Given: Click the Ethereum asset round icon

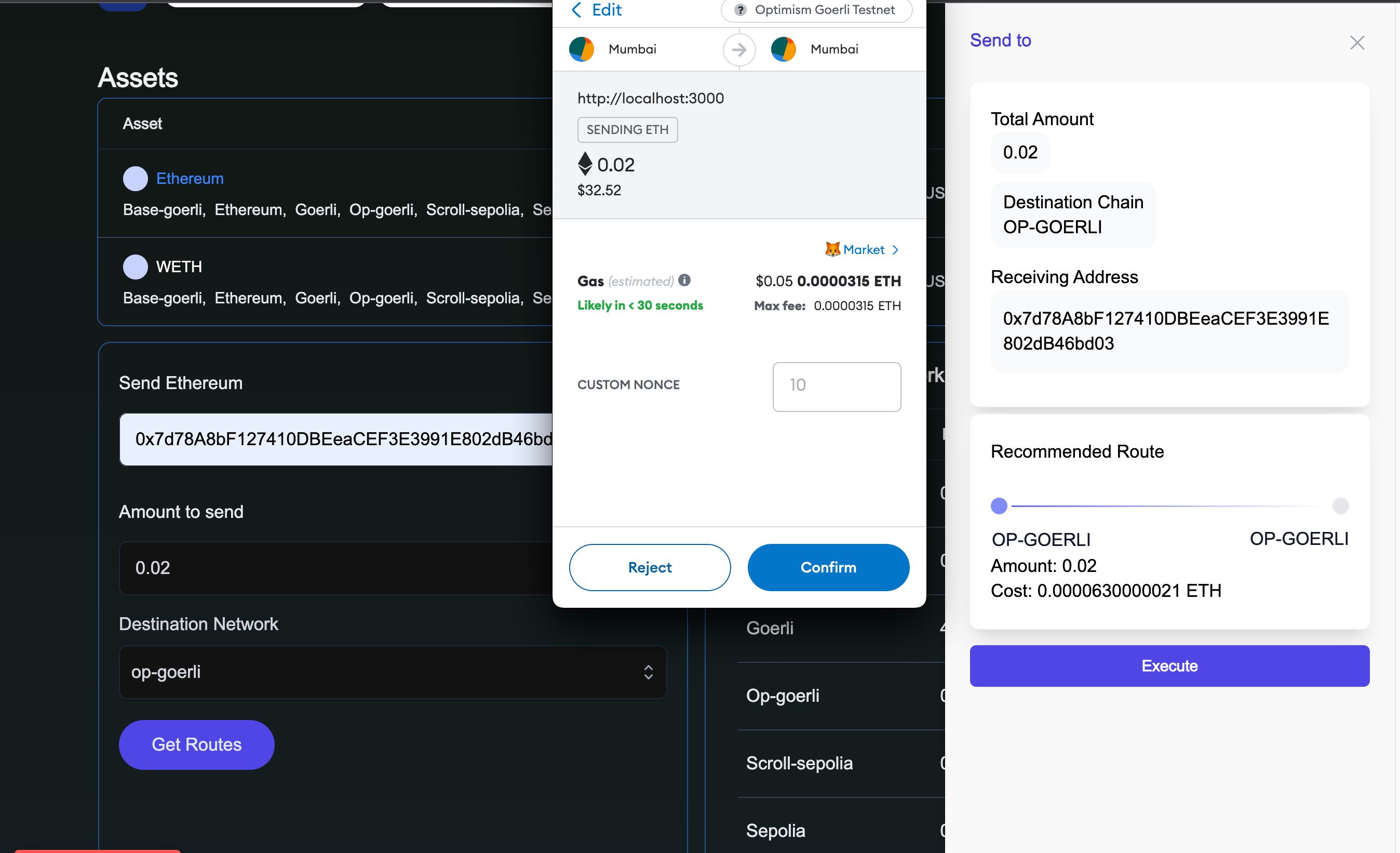Looking at the screenshot, I should [x=135, y=178].
